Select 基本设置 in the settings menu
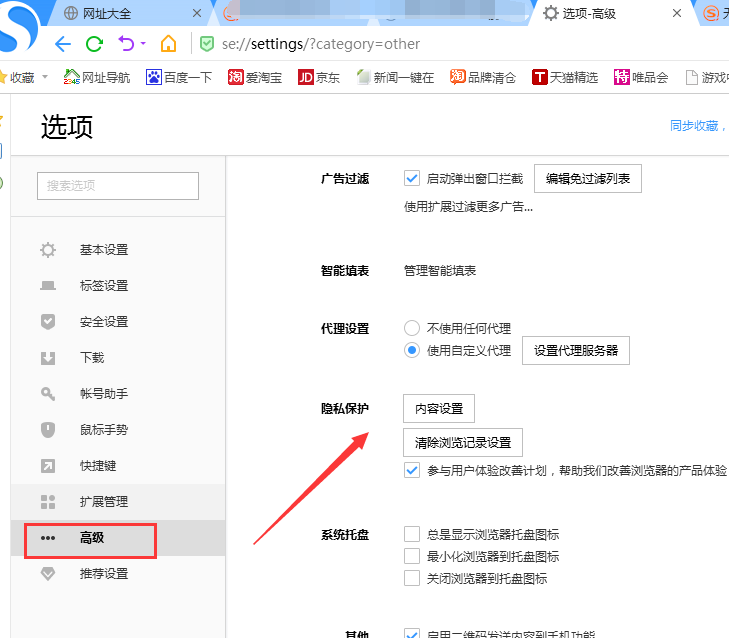The image size is (729, 638). (x=103, y=250)
